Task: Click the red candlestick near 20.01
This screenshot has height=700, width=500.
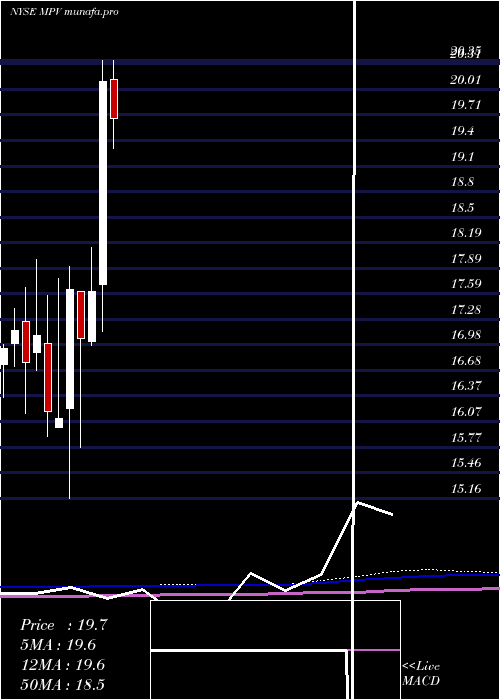Action: 114,99
